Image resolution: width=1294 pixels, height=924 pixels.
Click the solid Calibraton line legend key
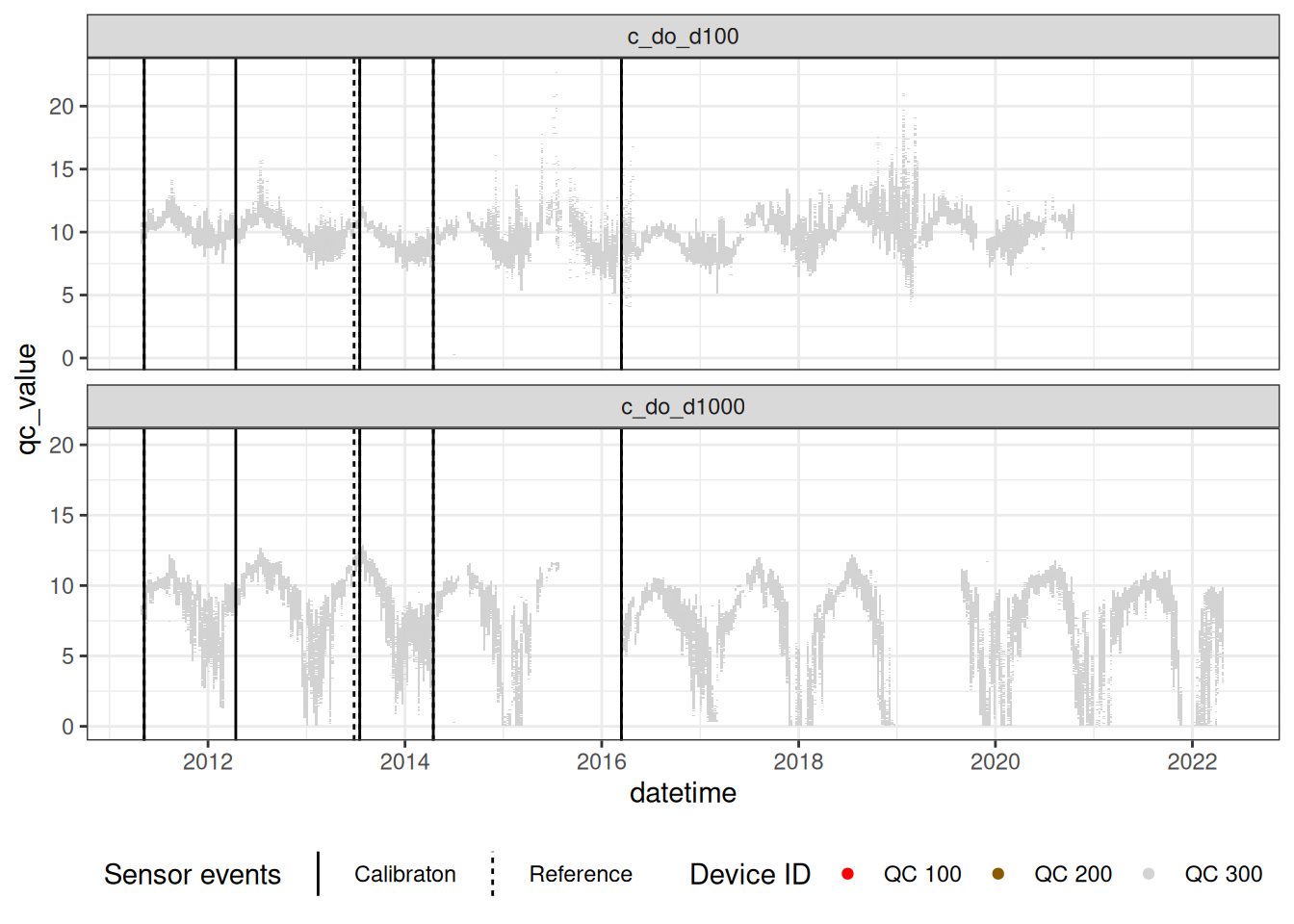319,874
